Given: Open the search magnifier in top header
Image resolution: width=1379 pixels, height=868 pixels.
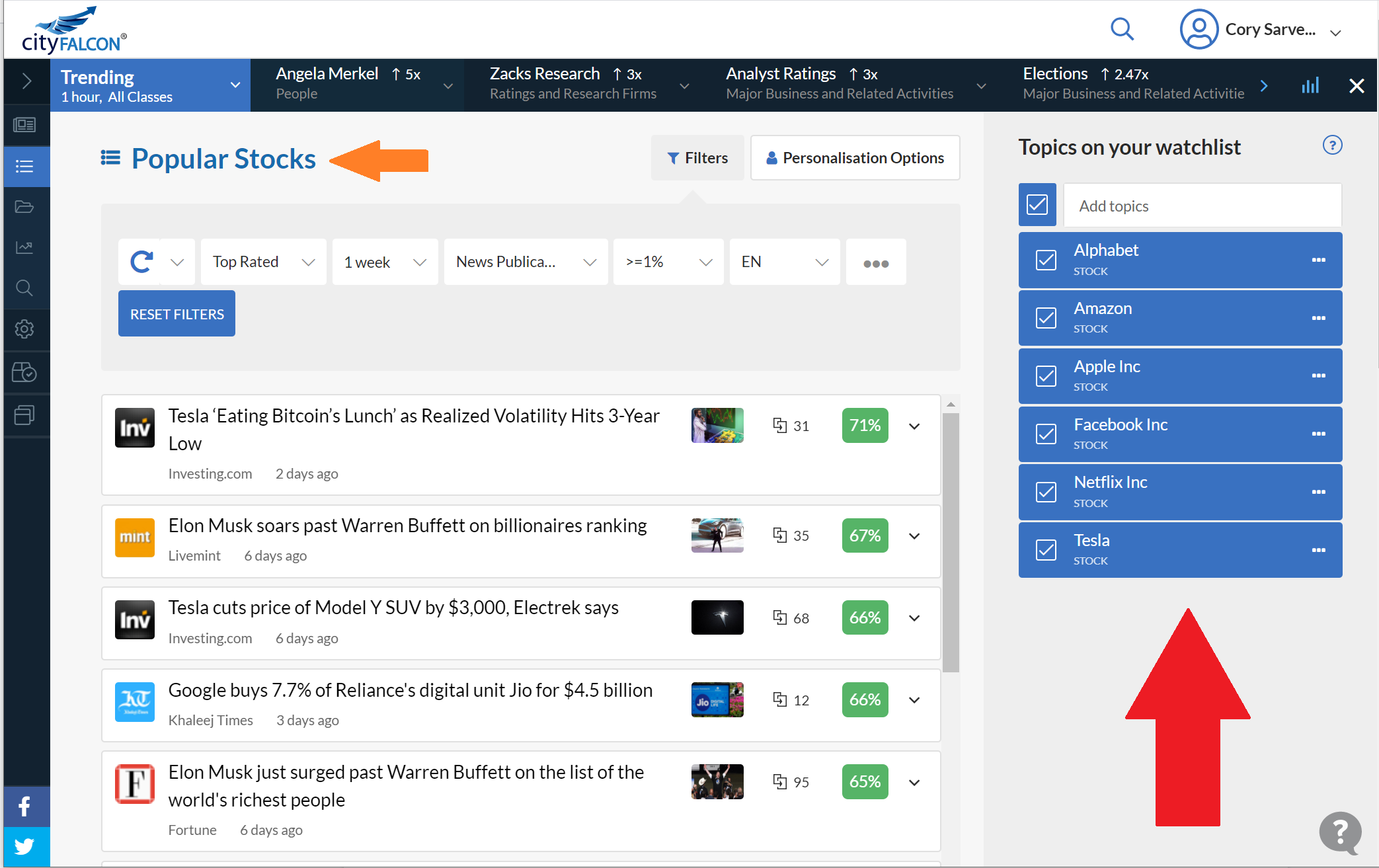Looking at the screenshot, I should pyautogui.click(x=1122, y=29).
